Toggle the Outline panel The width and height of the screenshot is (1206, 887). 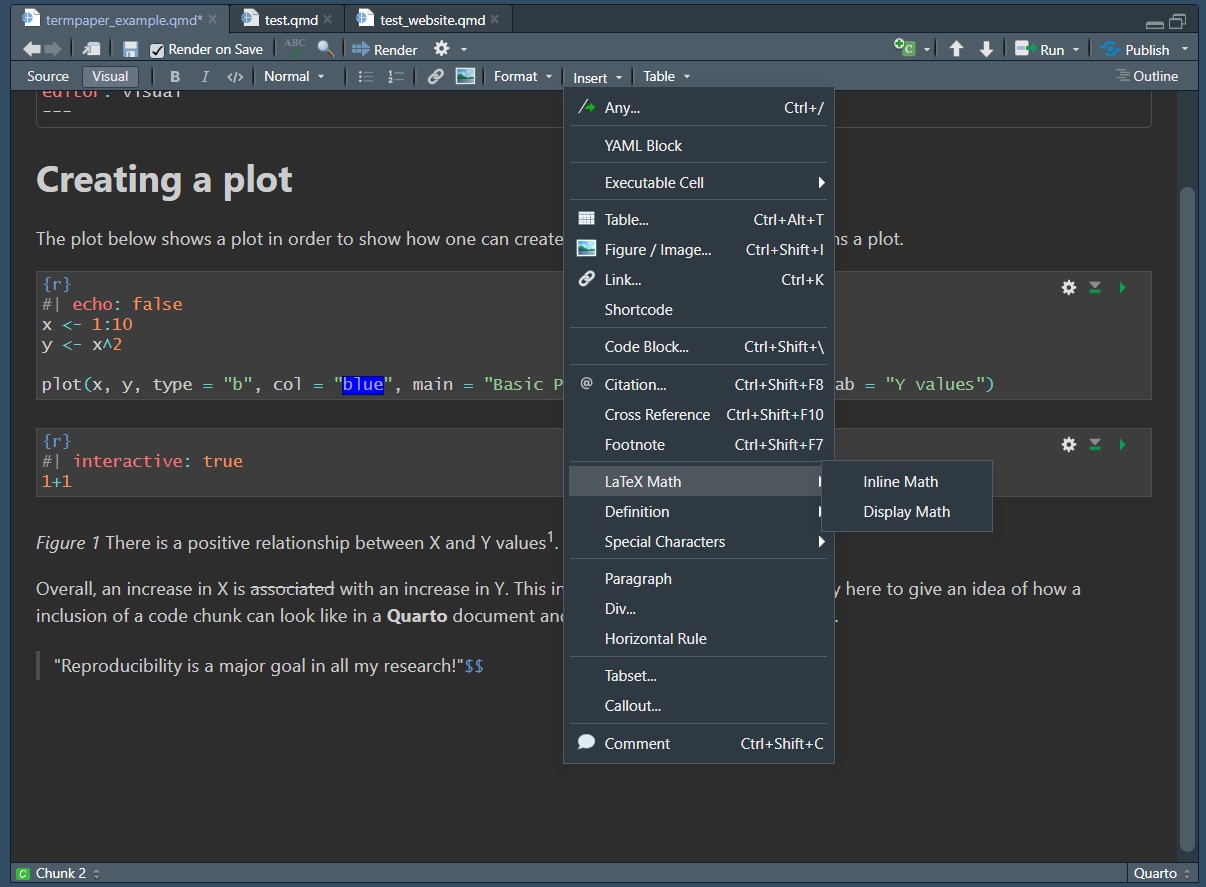[x=1147, y=76]
